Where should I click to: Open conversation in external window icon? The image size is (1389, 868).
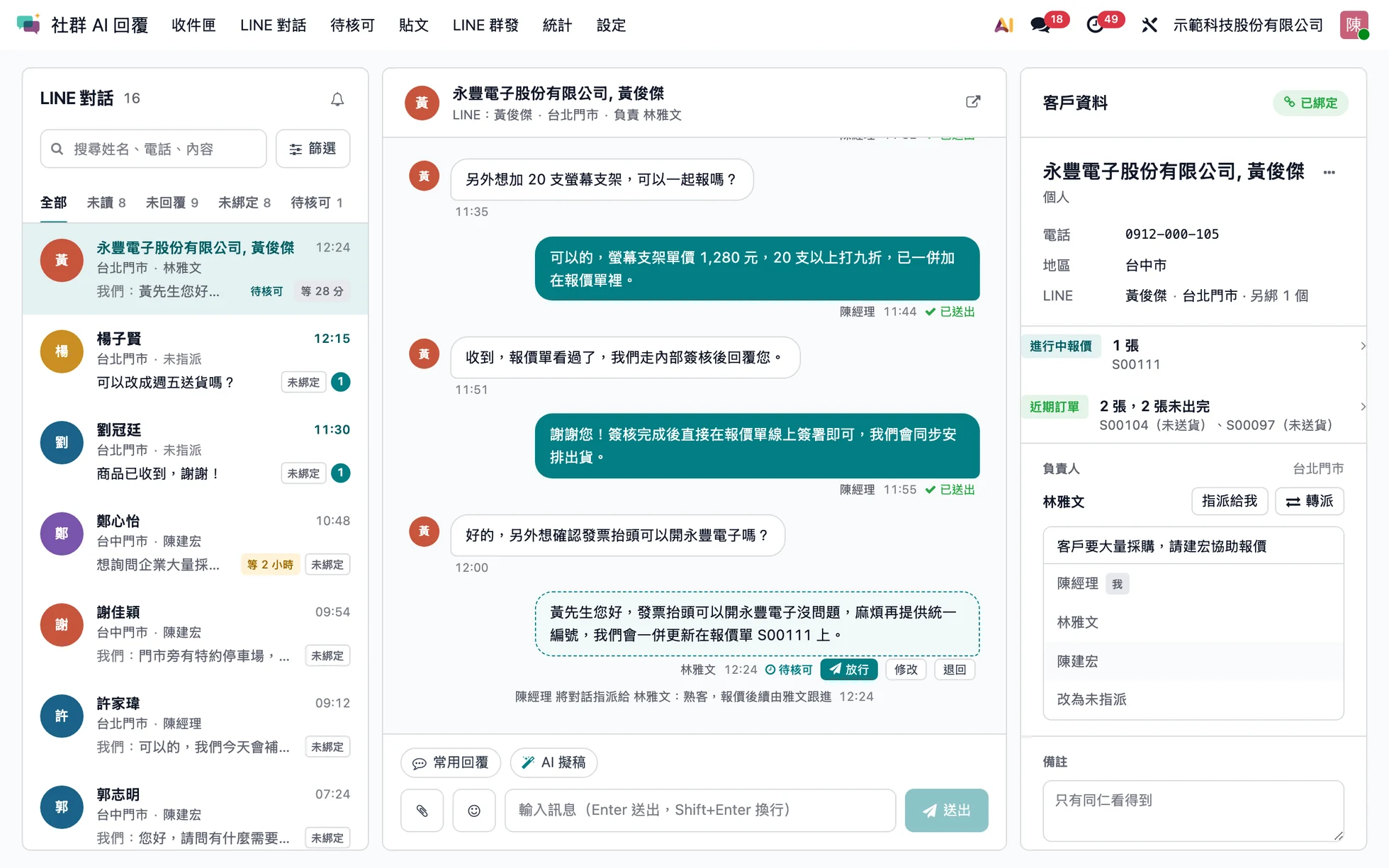point(973,102)
